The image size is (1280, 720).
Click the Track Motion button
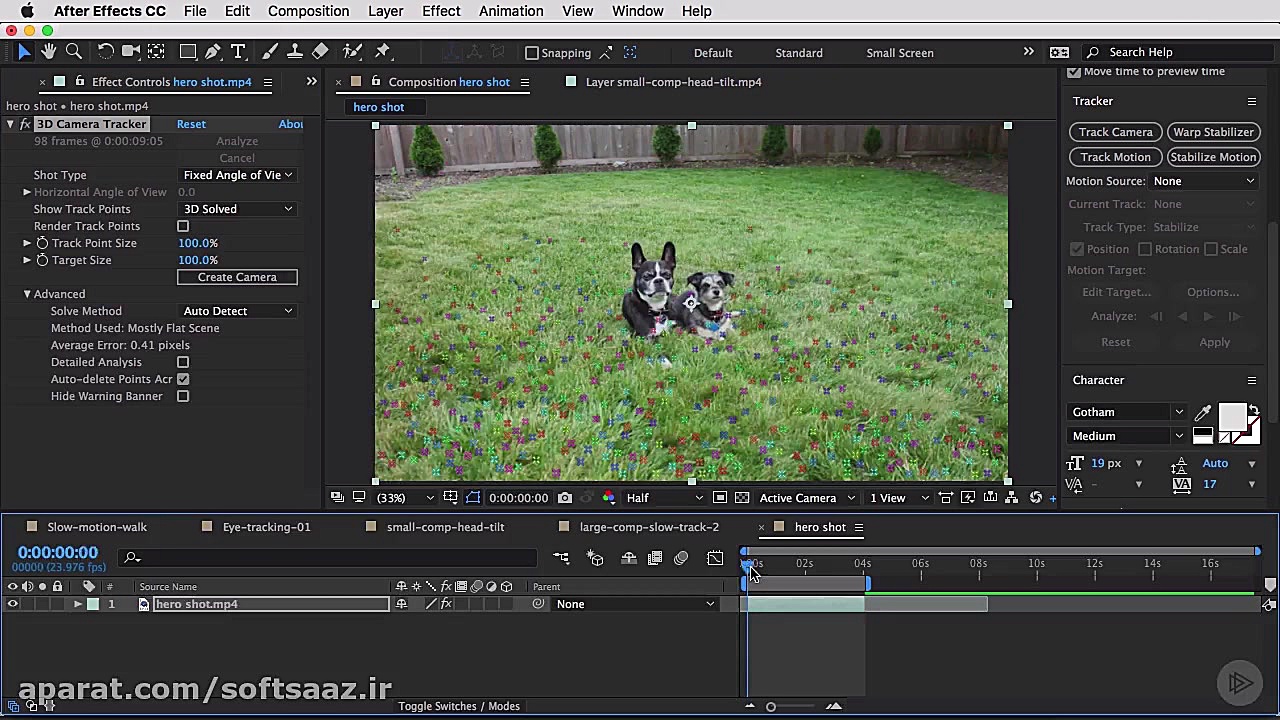point(1115,157)
